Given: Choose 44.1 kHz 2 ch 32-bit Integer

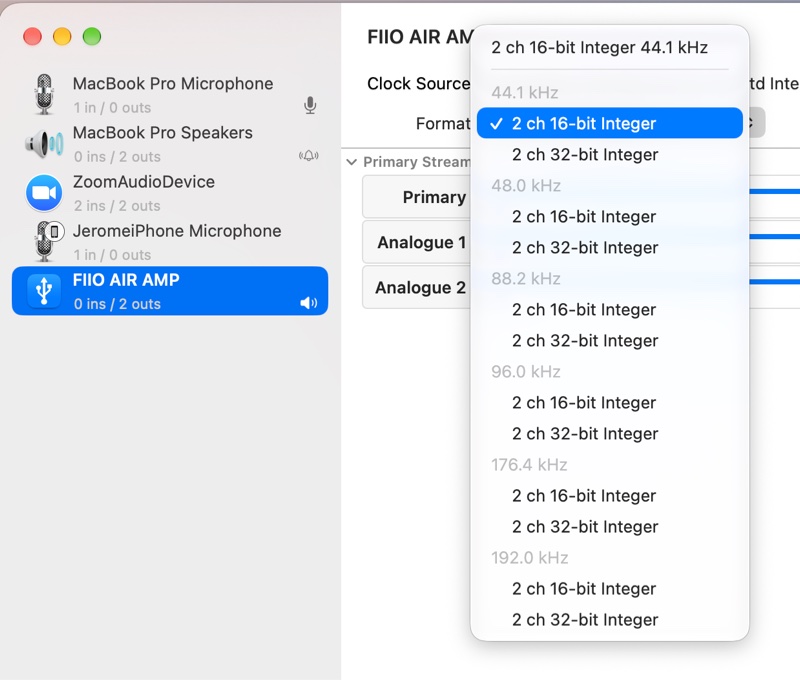Looking at the screenshot, I should (x=610, y=154).
